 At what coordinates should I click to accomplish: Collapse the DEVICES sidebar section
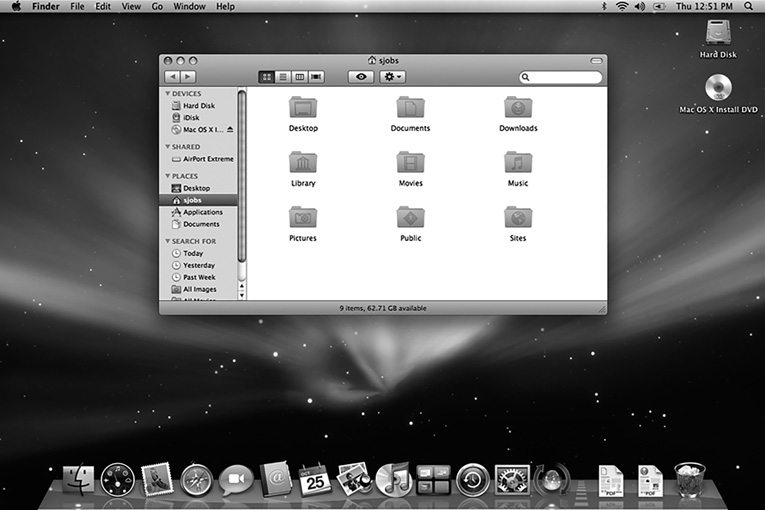click(168, 94)
